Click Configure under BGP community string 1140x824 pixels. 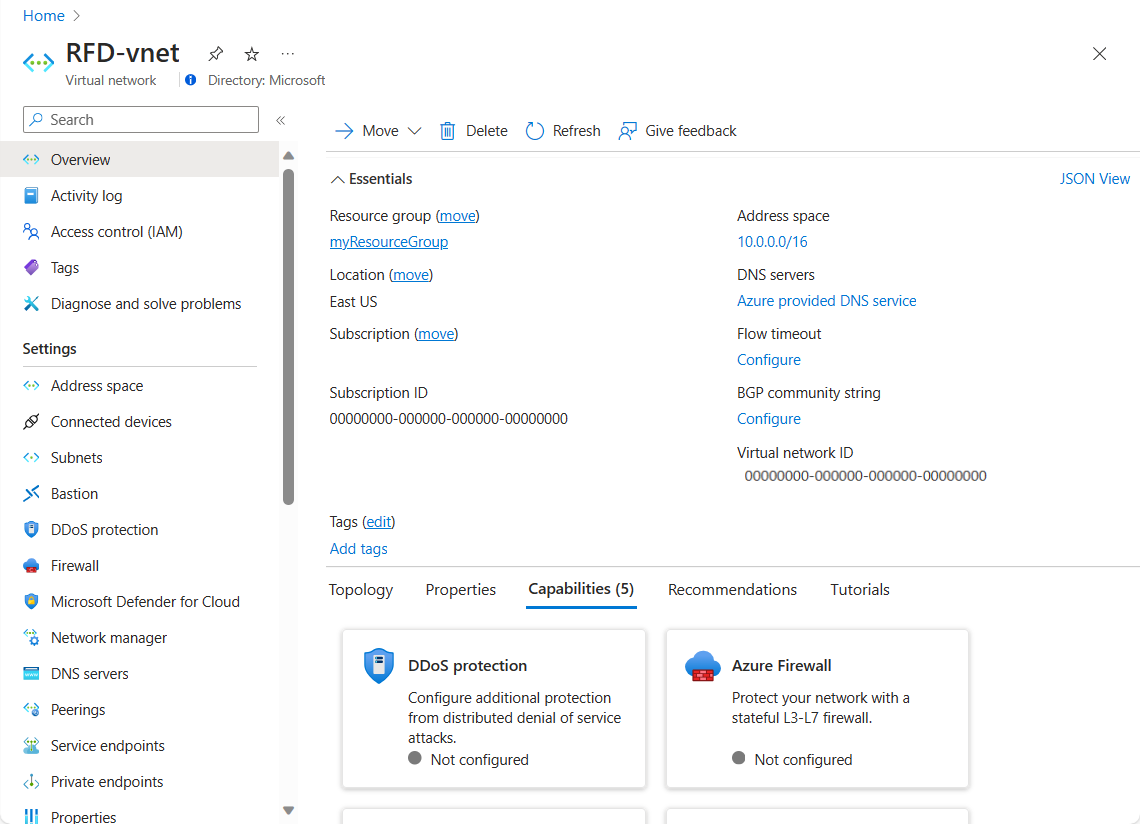(768, 419)
